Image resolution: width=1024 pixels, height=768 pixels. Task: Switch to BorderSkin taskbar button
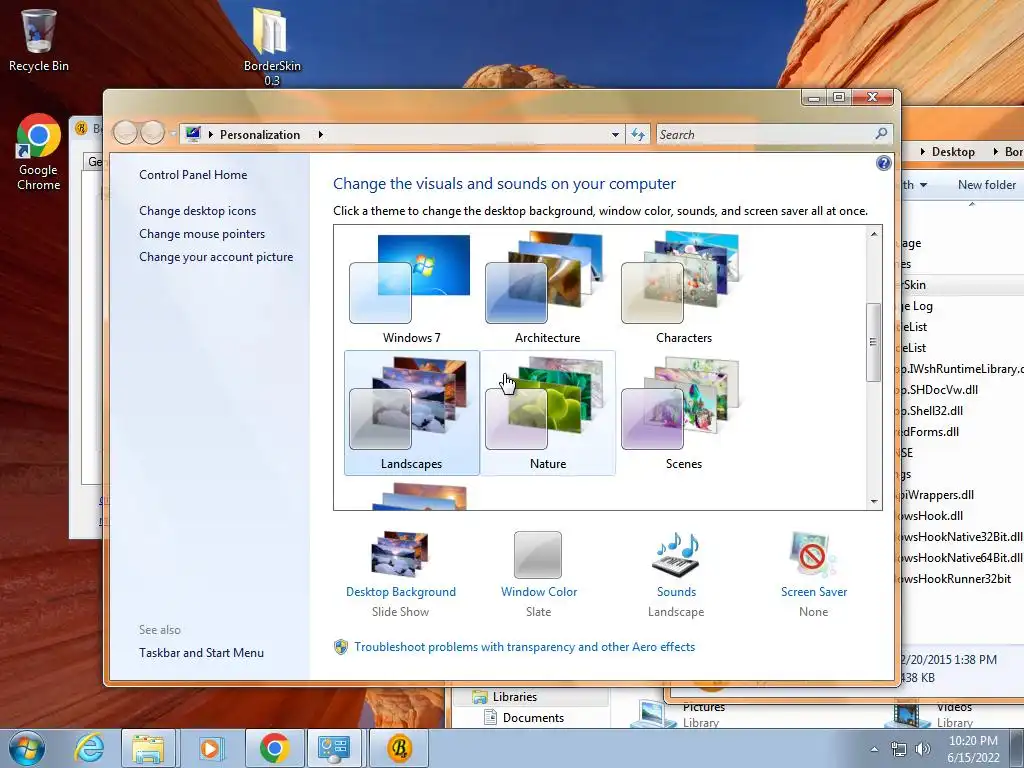click(x=399, y=748)
